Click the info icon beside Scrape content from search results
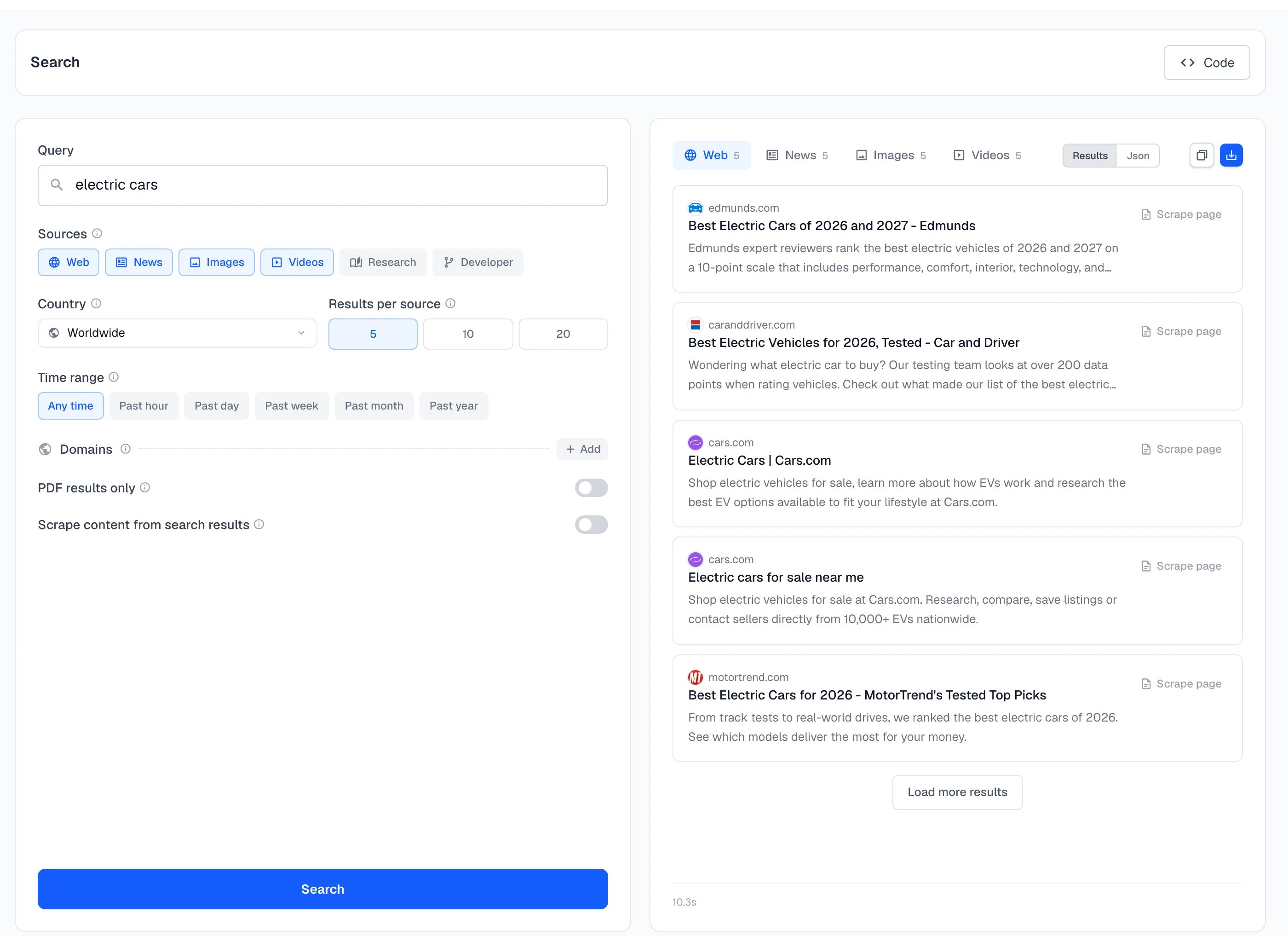1288x936 pixels. 259,524
